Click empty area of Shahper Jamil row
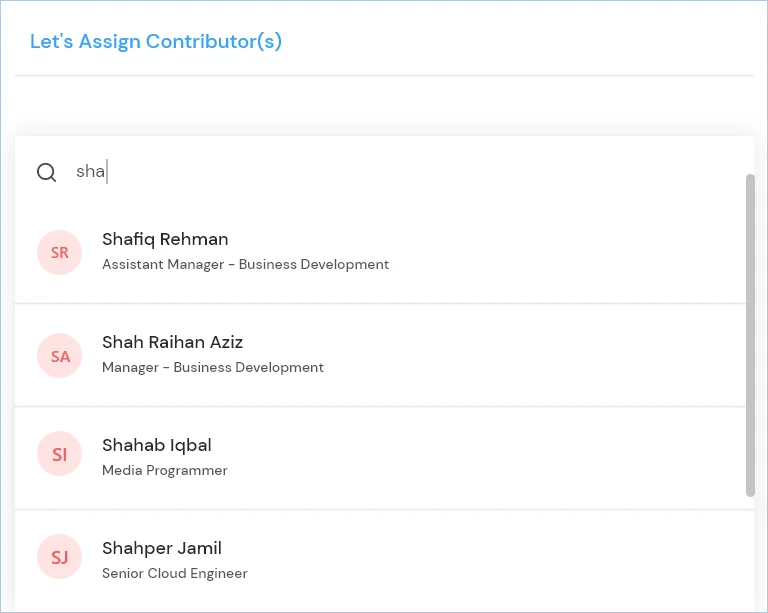This screenshot has width=768, height=613. pos(490,561)
